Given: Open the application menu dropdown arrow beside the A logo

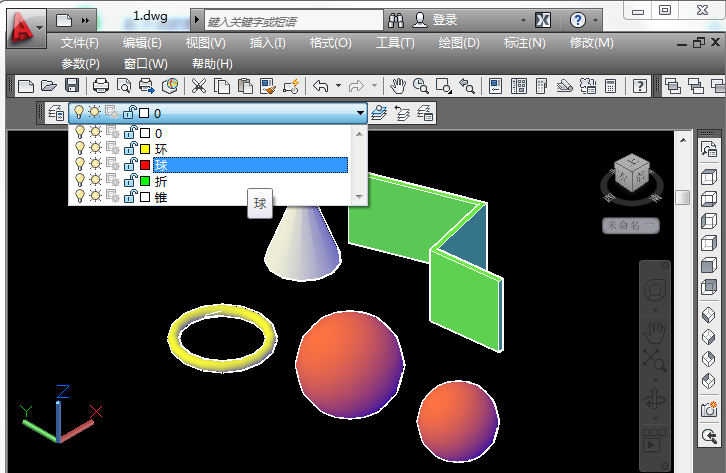Looking at the screenshot, I should [40, 28].
